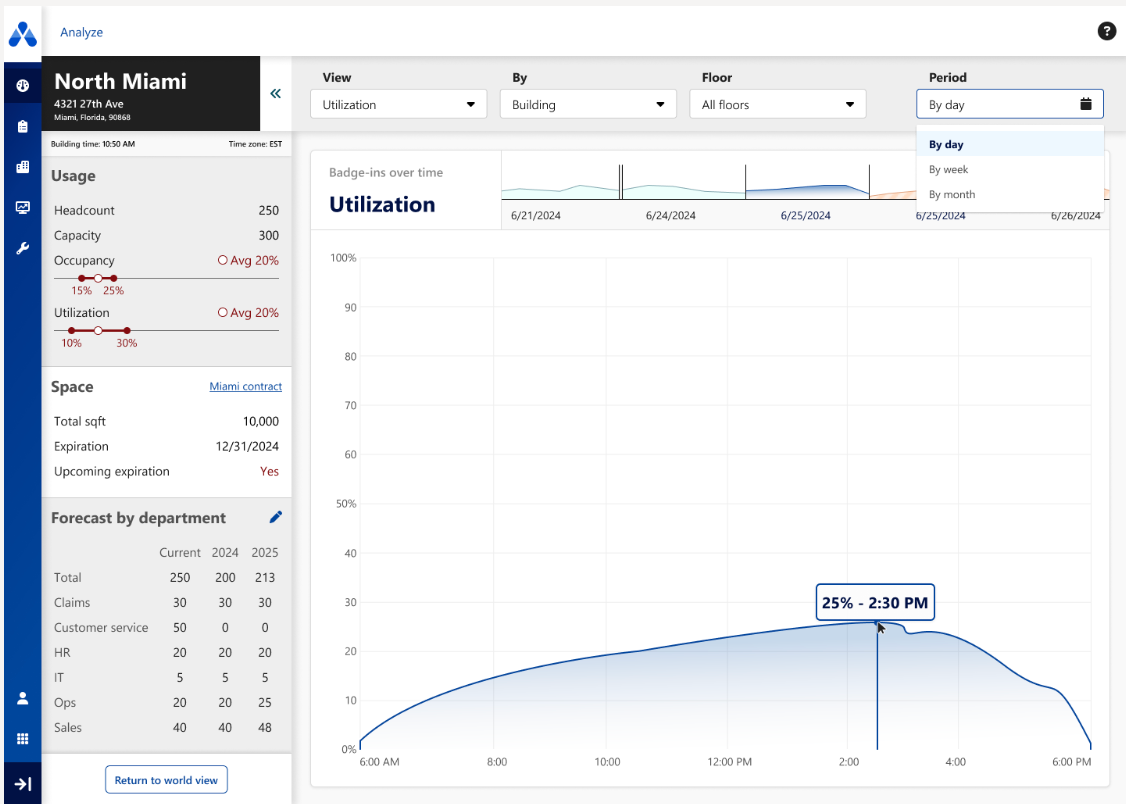Click Expiration date 12/31/2024
Viewport: 1126px width, 804px height.
point(247,447)
